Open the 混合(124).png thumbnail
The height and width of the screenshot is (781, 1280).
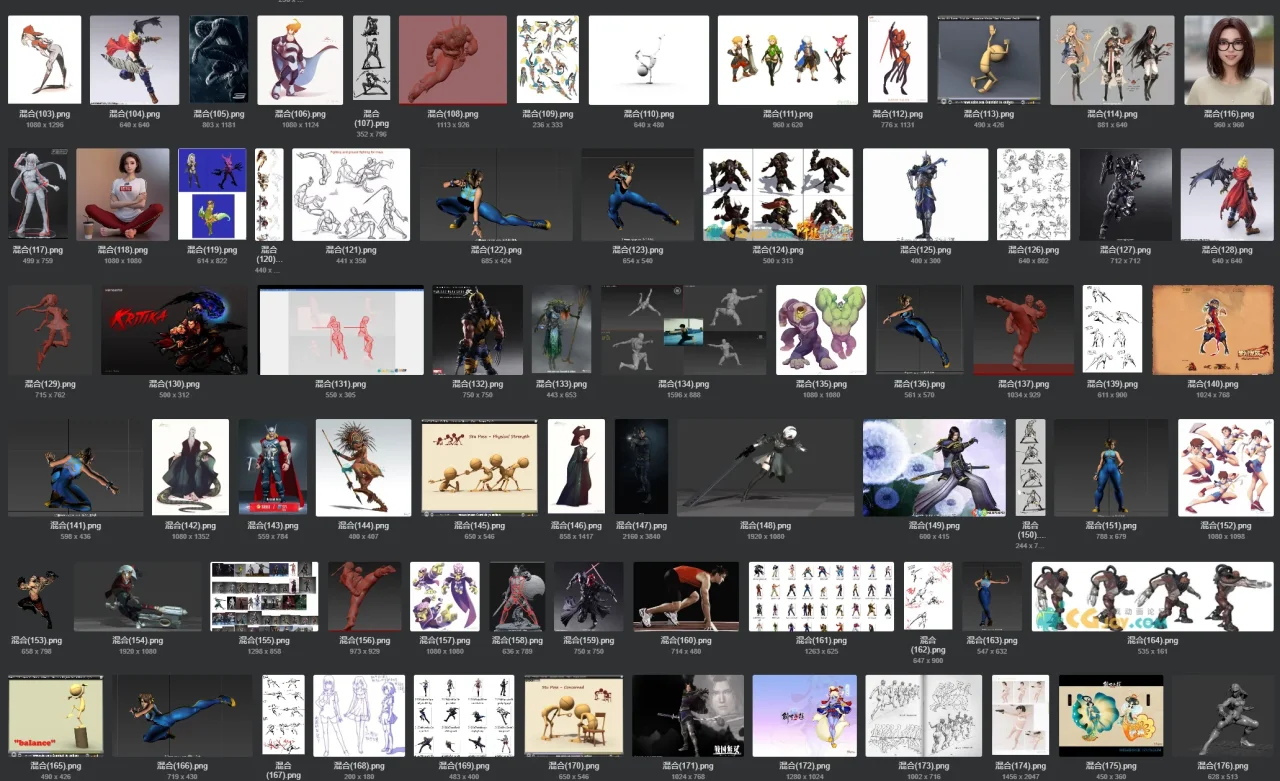point(778,195)
